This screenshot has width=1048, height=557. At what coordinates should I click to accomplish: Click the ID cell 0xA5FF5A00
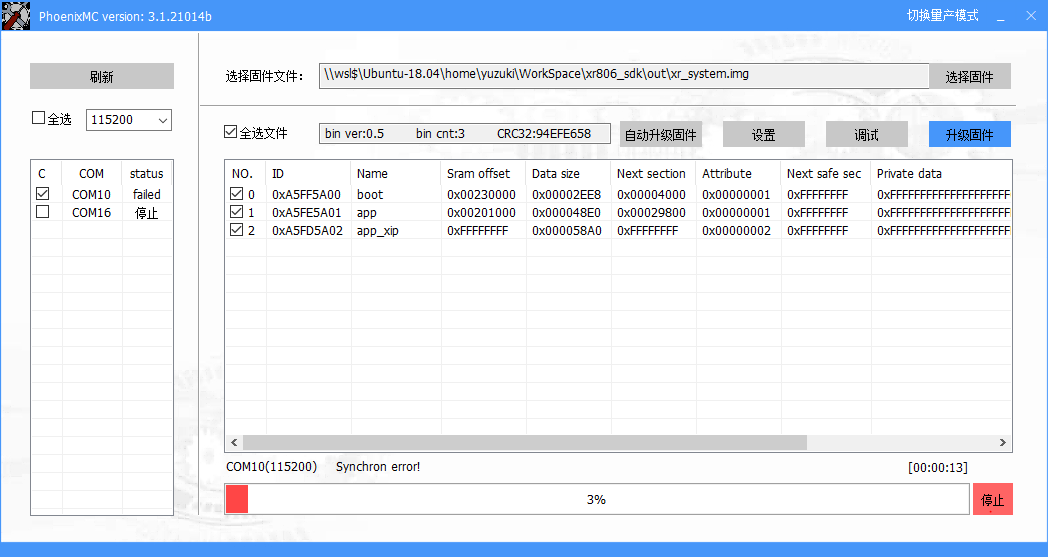click(x=306, y=195)
